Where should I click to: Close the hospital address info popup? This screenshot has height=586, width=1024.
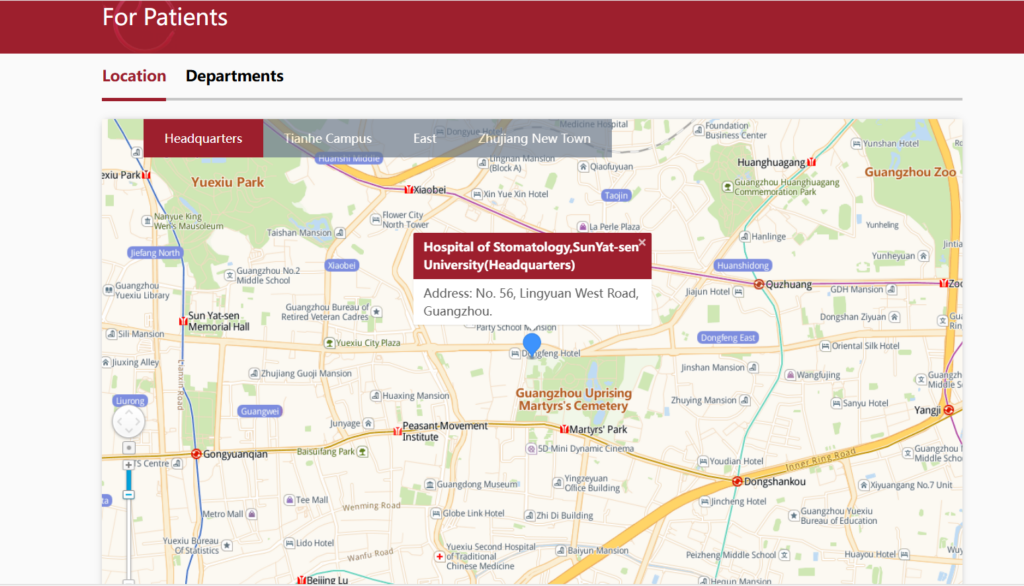[x=643, y=242]
